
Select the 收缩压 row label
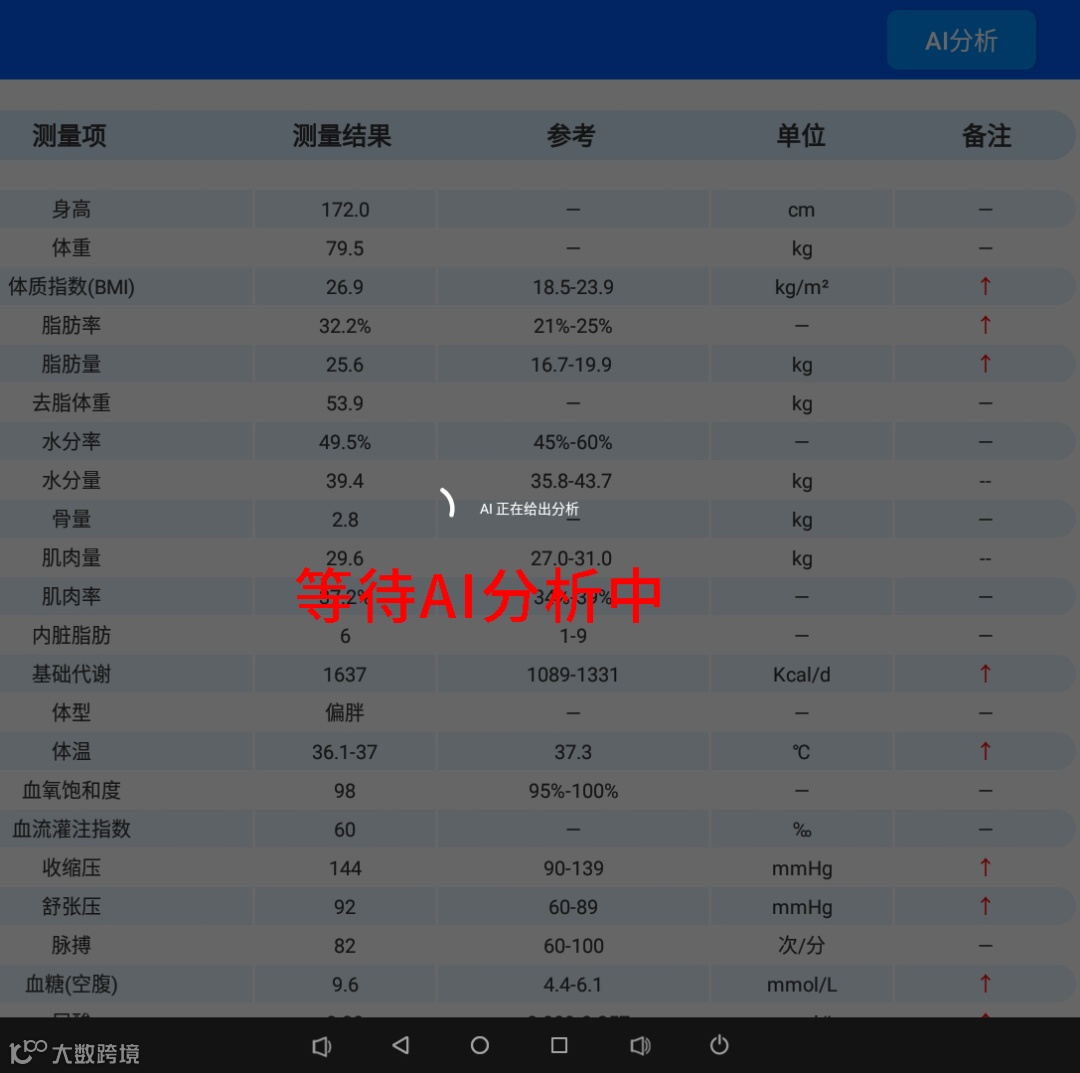tap(71, 868)
